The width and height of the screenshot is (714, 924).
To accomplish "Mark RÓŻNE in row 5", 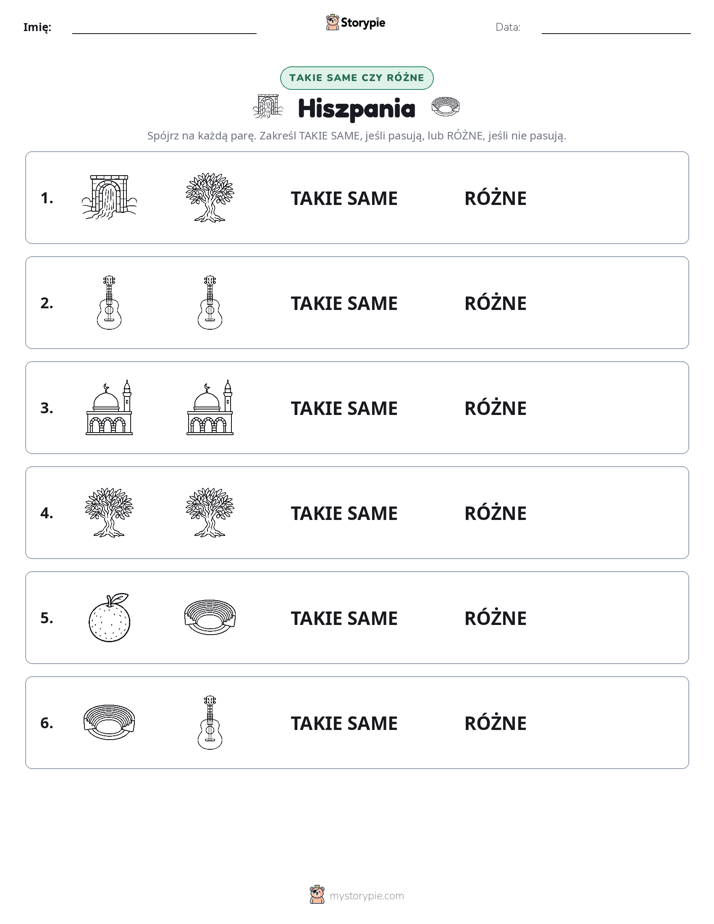I will click(495, 618).
